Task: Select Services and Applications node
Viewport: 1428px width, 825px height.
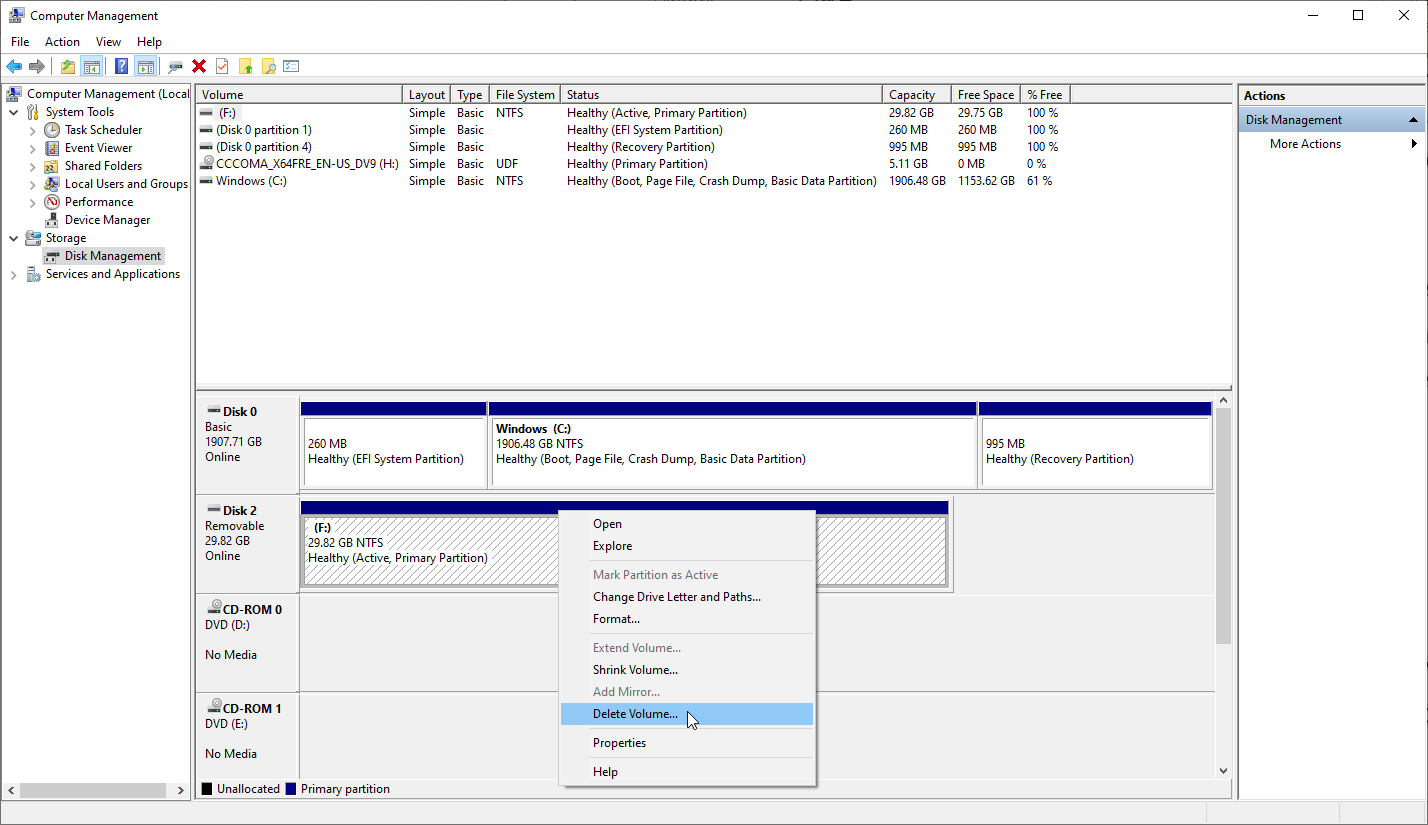Action: 113,274
